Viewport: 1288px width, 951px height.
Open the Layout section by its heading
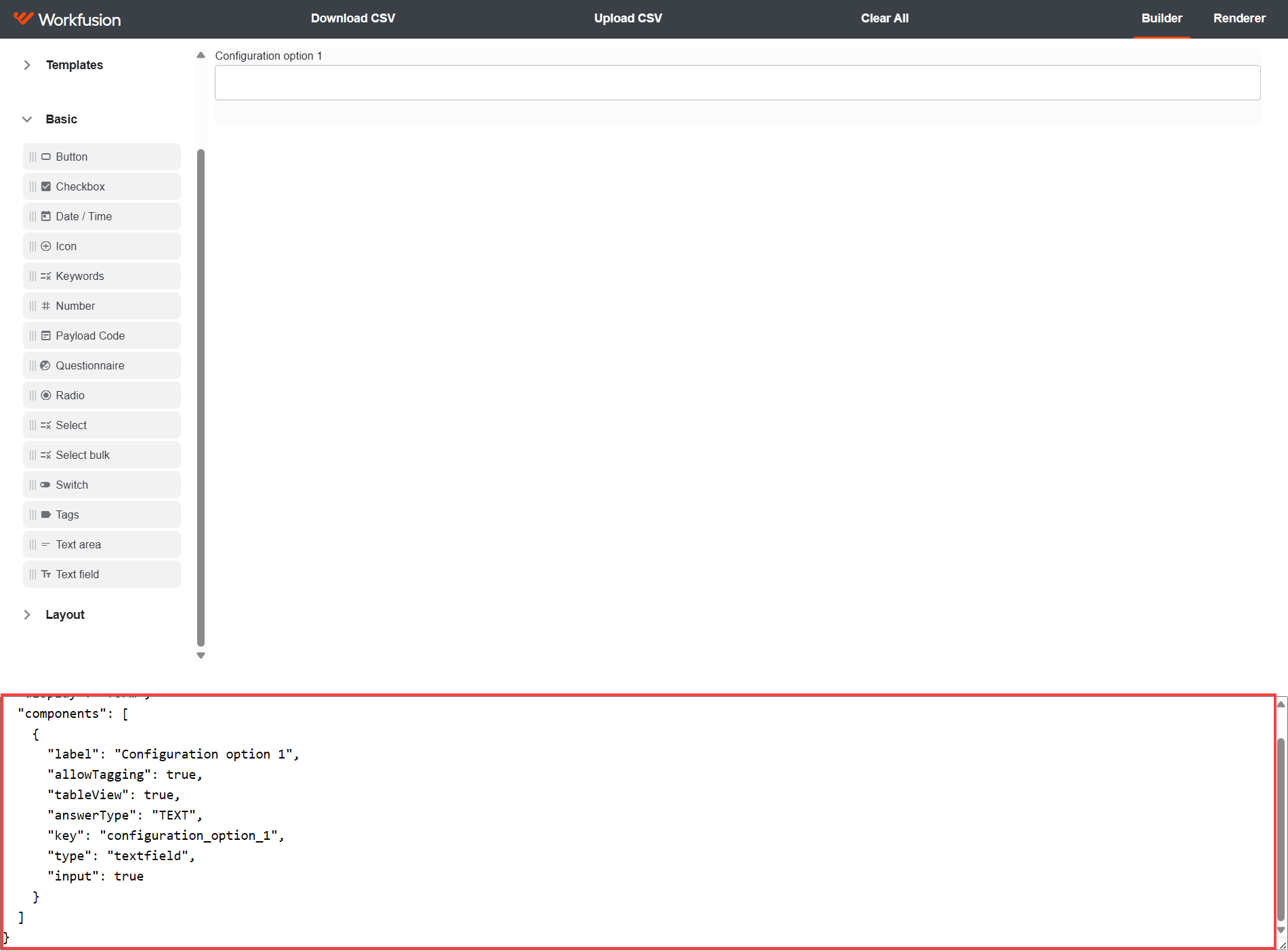(x=65, y=615)
